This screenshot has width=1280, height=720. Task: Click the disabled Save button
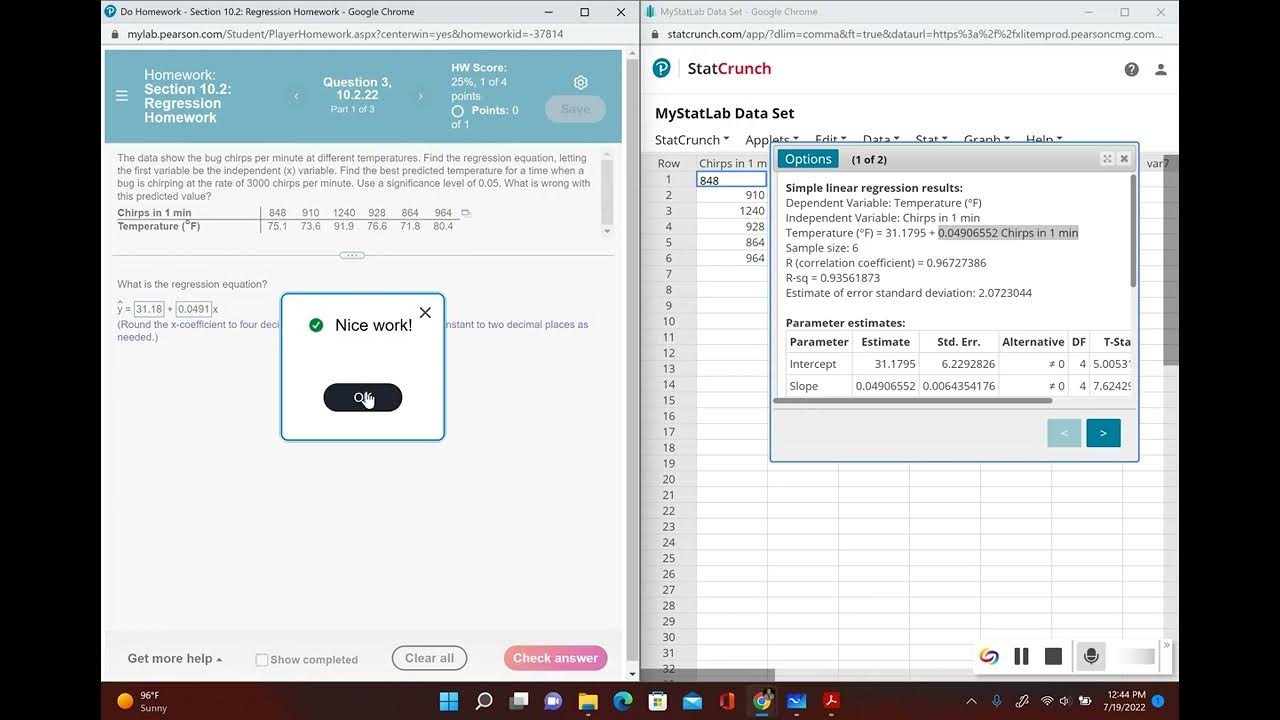(575, 109)
